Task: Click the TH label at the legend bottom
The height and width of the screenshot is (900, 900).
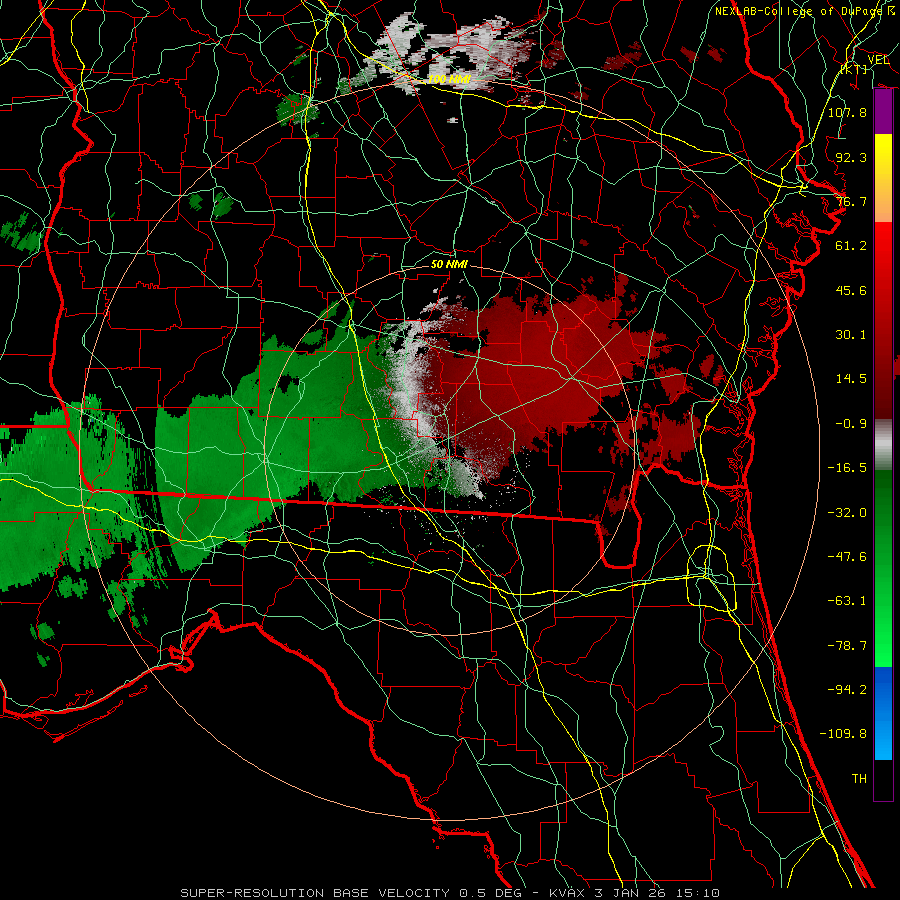Action: [x=859, y=779]
